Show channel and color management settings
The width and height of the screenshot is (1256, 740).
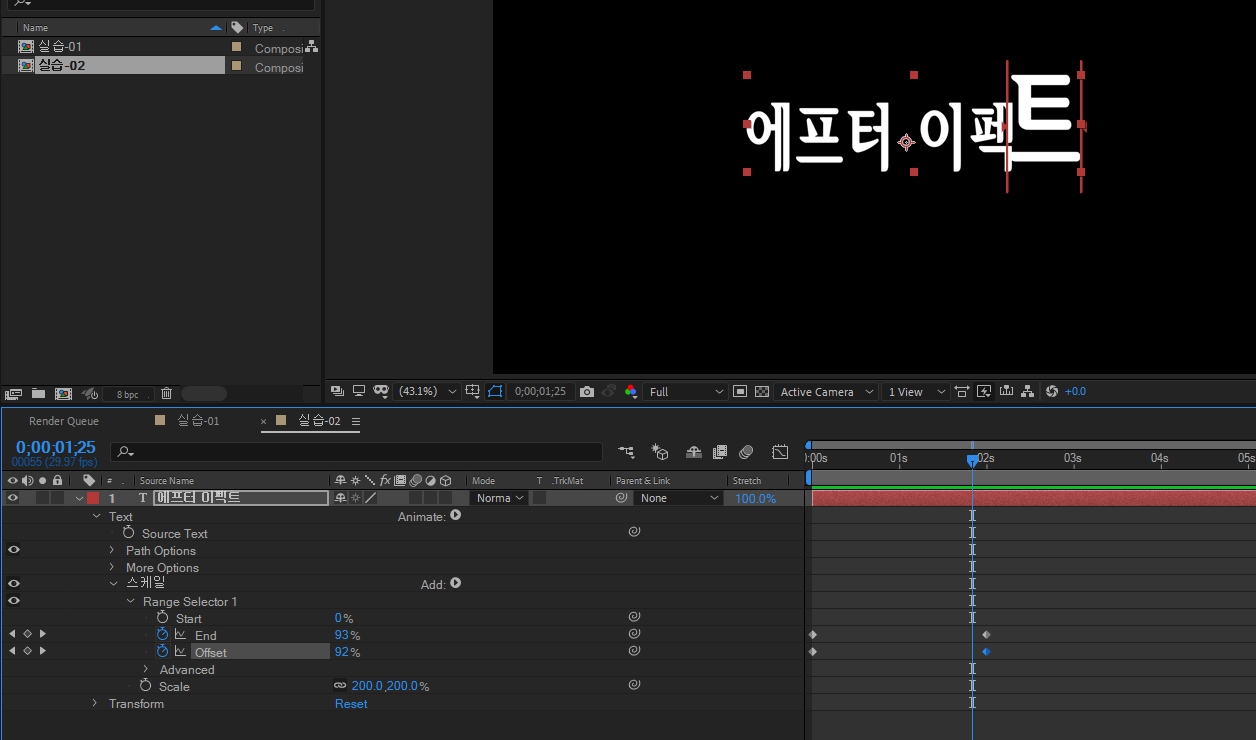tap(630, 391)
